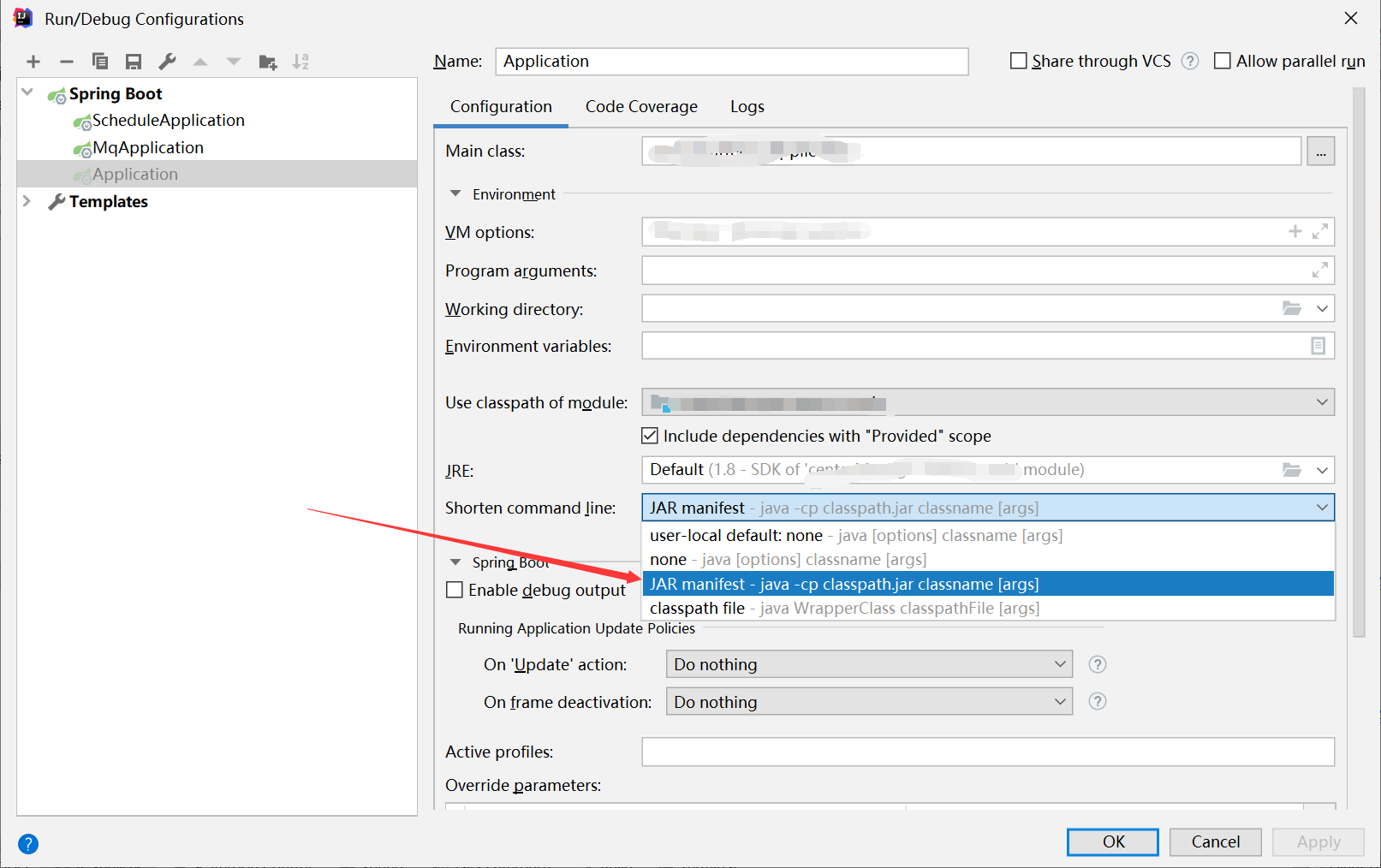Screen dimensions: 1381x868
Task: Uncheck Include dependencies with "Provided" scope
Action: coord(650,436)
